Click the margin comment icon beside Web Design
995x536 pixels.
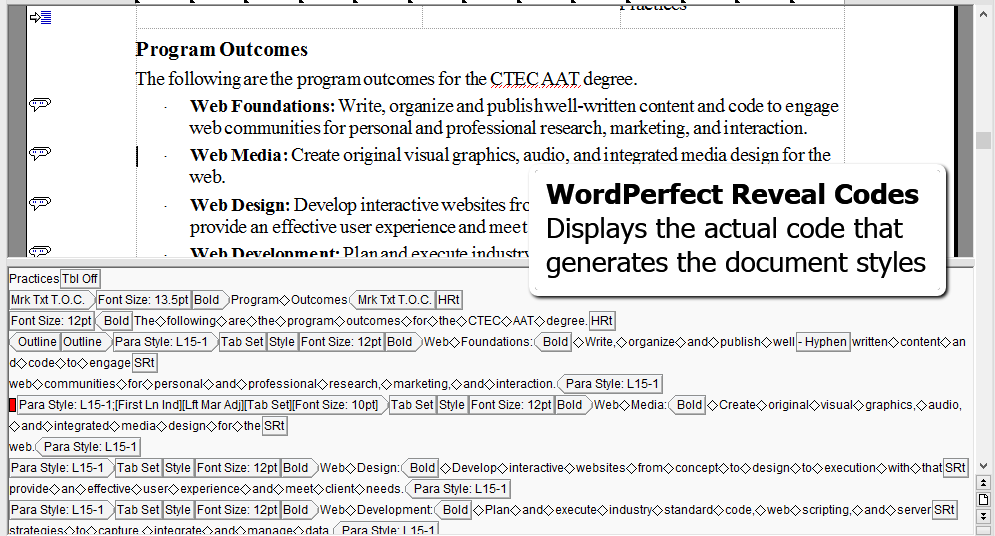point(40,204)
